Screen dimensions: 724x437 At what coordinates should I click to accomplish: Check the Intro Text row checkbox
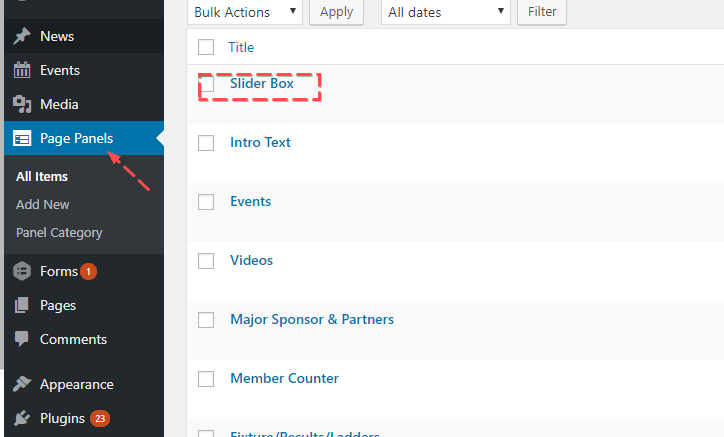tap(207, 144)
